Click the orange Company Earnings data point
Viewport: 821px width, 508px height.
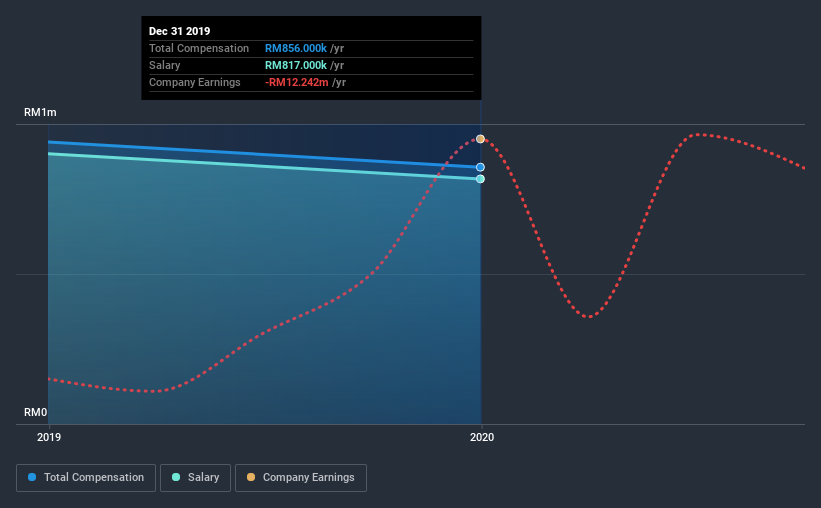tap(480, 139)
